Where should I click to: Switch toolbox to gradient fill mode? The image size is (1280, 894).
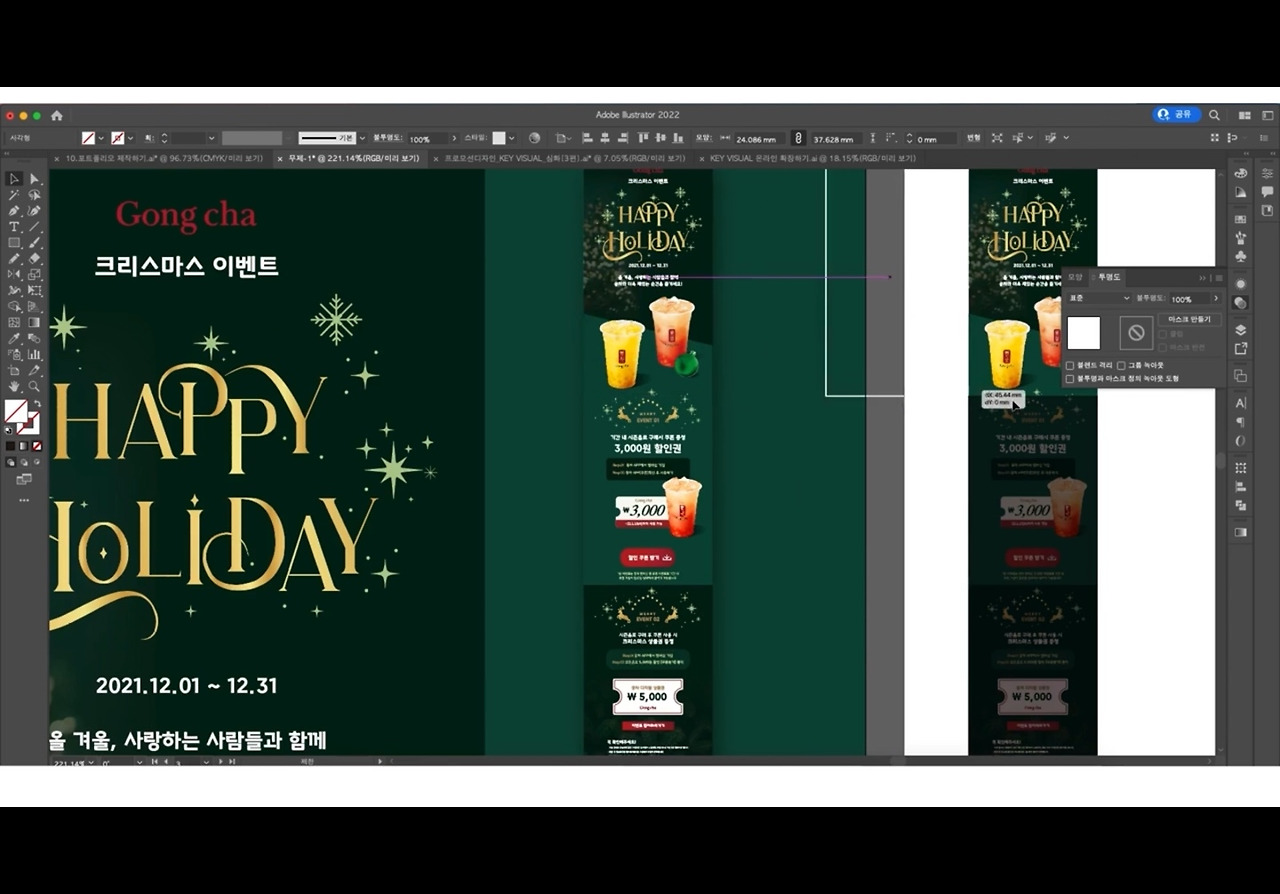24,446
